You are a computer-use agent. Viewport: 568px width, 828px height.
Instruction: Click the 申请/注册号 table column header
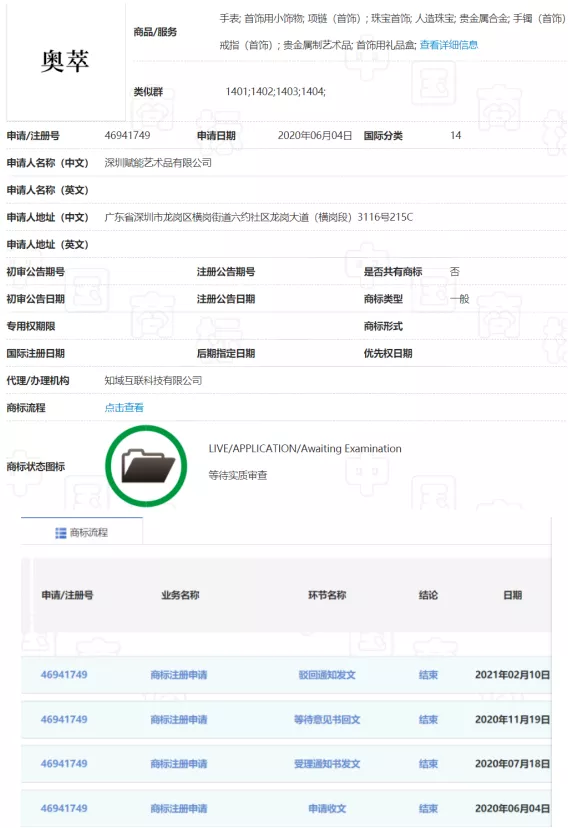click(68, 595)
